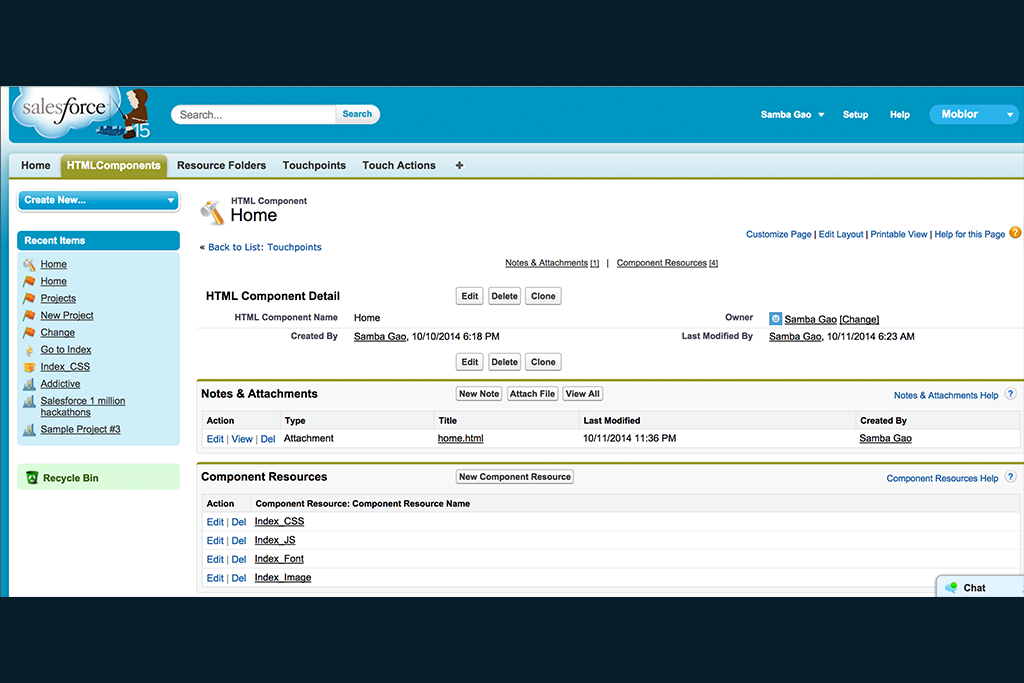Open the Customize Page link
Image resolution: width=1024 pixels, height=683 pixels.
coord(778,234)
